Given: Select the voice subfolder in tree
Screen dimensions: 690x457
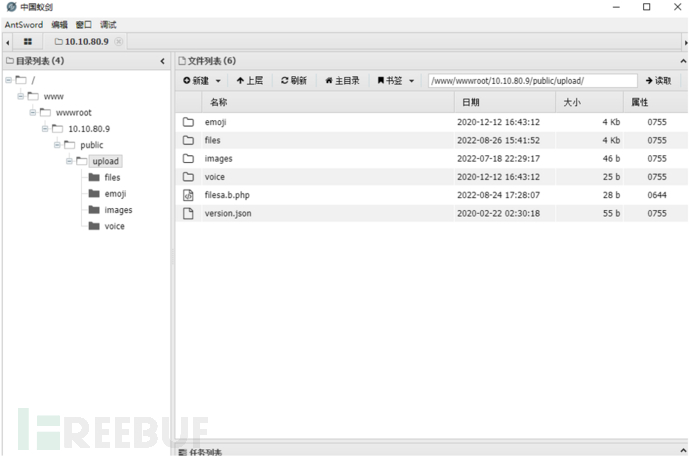Looking at the screenshot, I should [x=114, y=226].
